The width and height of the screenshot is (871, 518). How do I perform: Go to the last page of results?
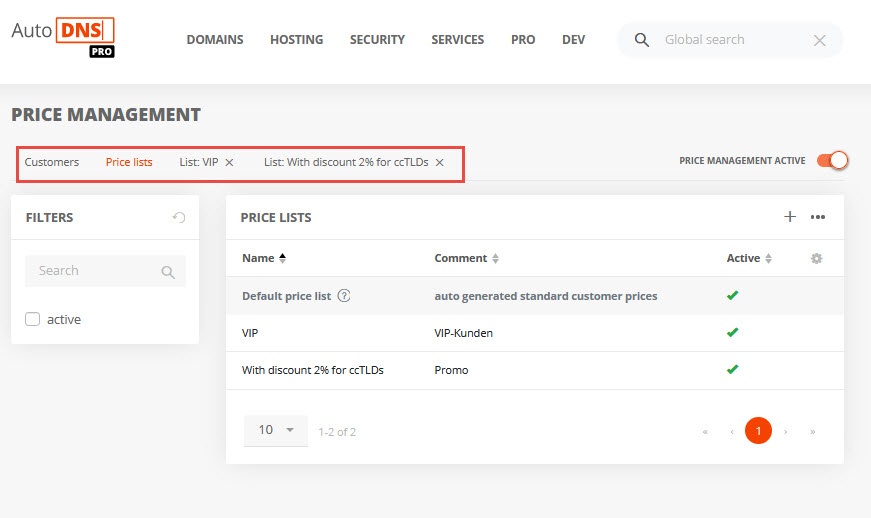point(813,431)
